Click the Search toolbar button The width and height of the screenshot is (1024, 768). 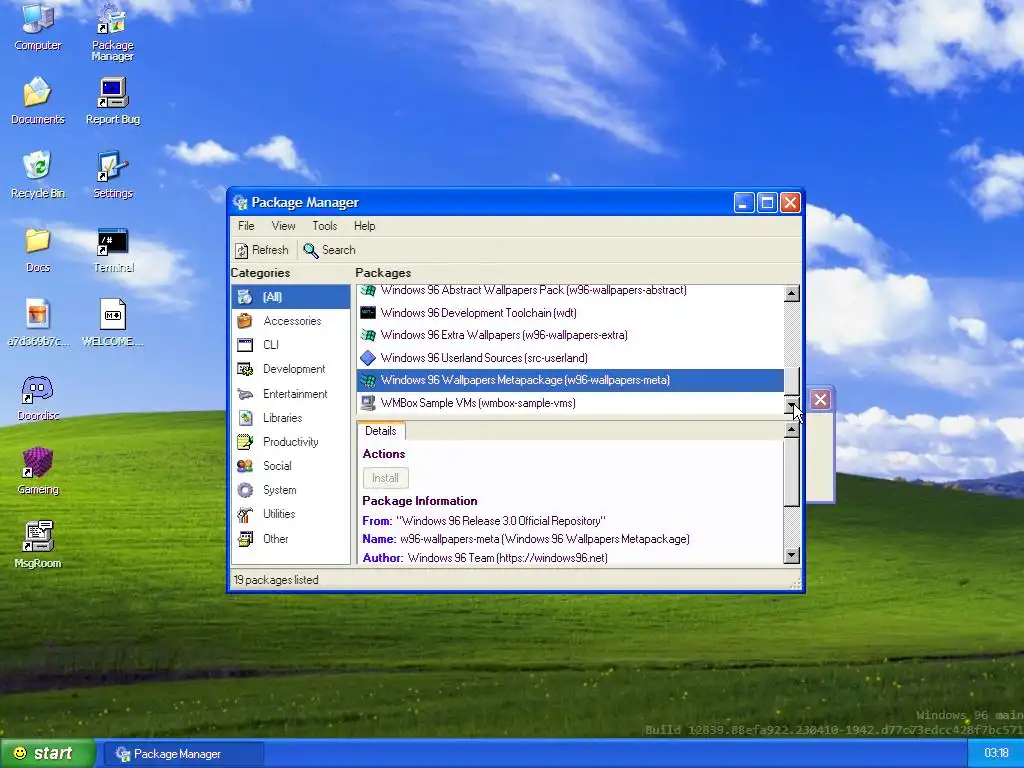pyautogui.click(x=329, y=250)
